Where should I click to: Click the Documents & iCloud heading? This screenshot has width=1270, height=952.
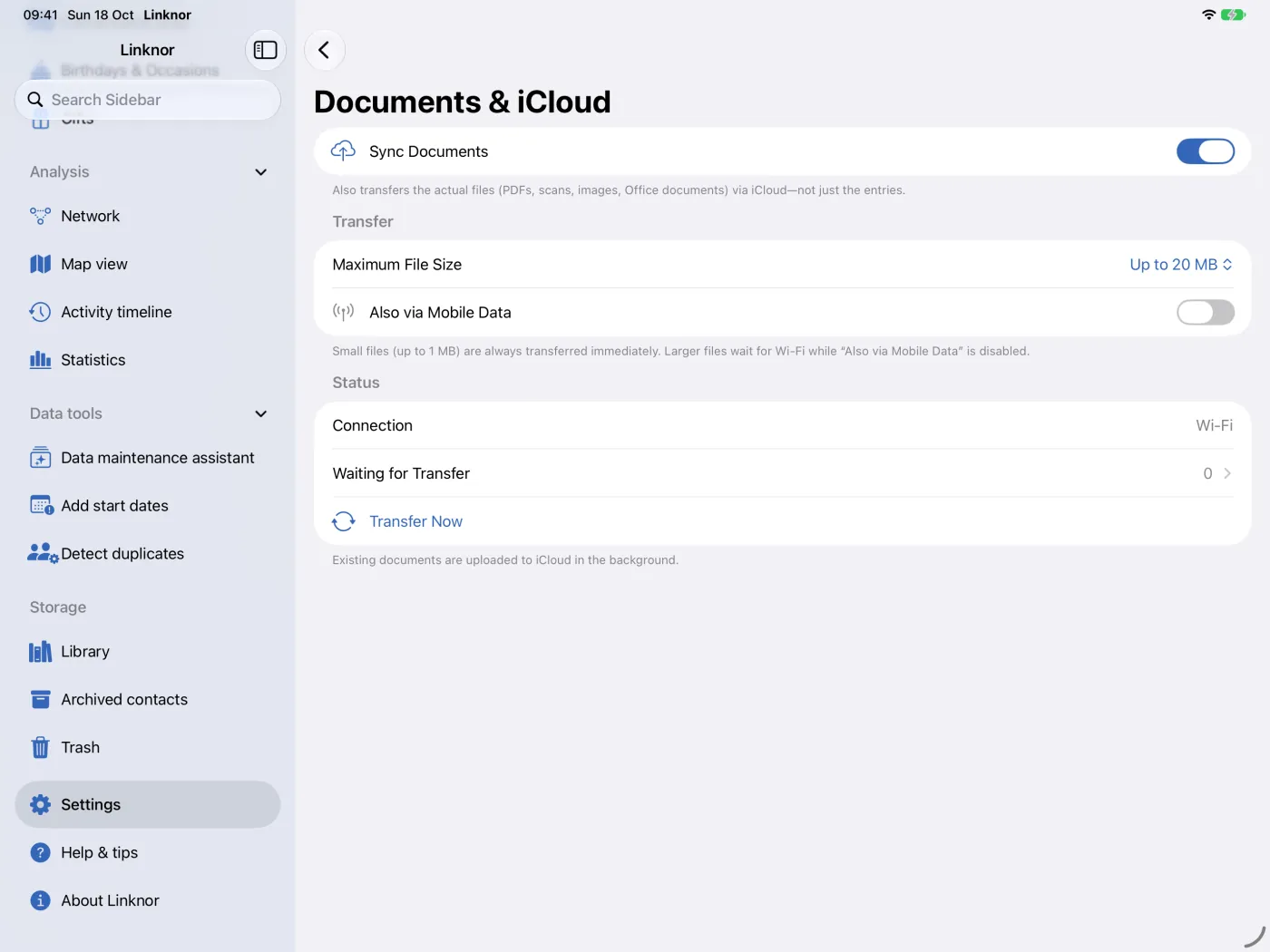tap(463, 102)
